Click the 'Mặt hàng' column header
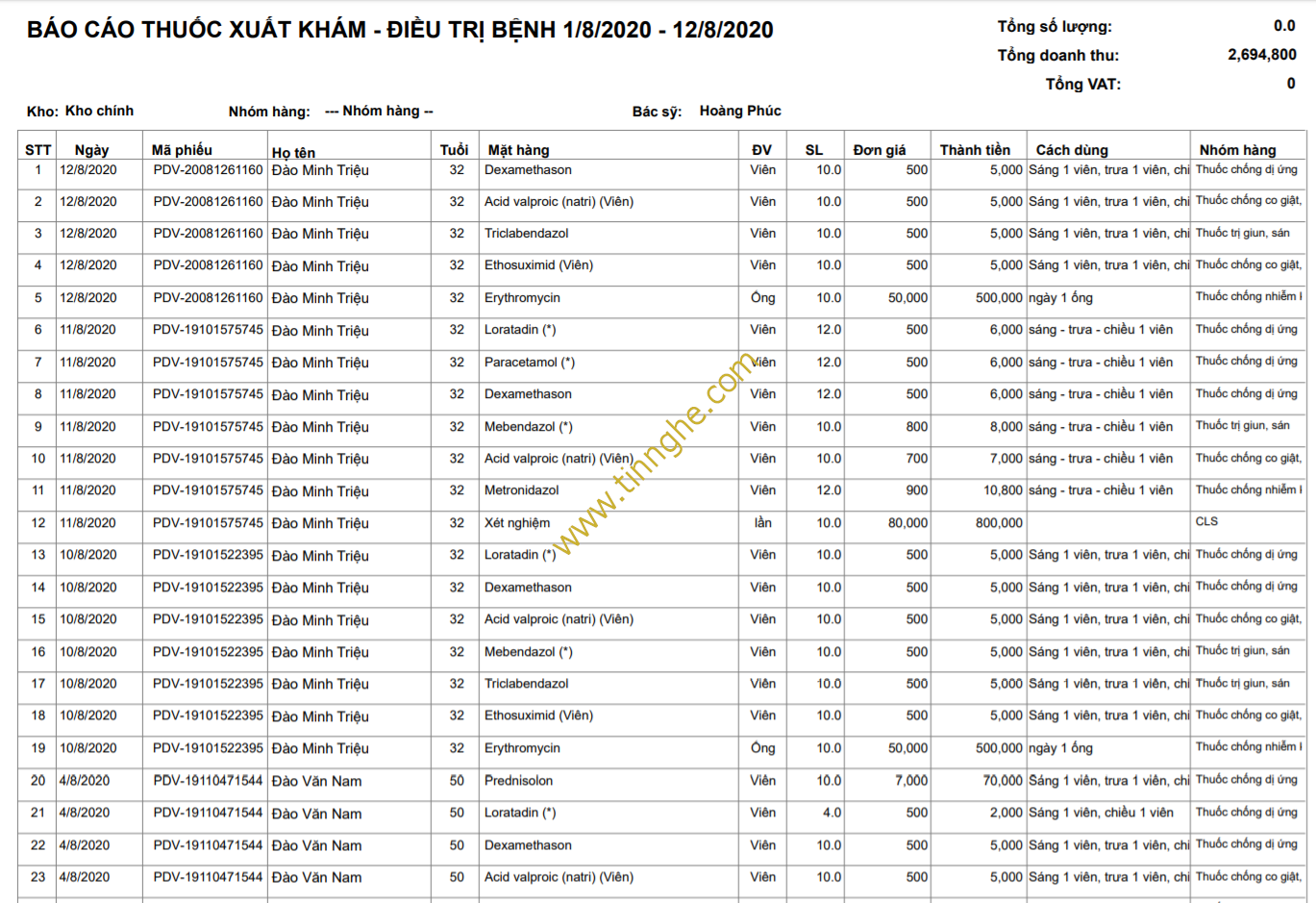1316x903 pixels. point(519,150)
